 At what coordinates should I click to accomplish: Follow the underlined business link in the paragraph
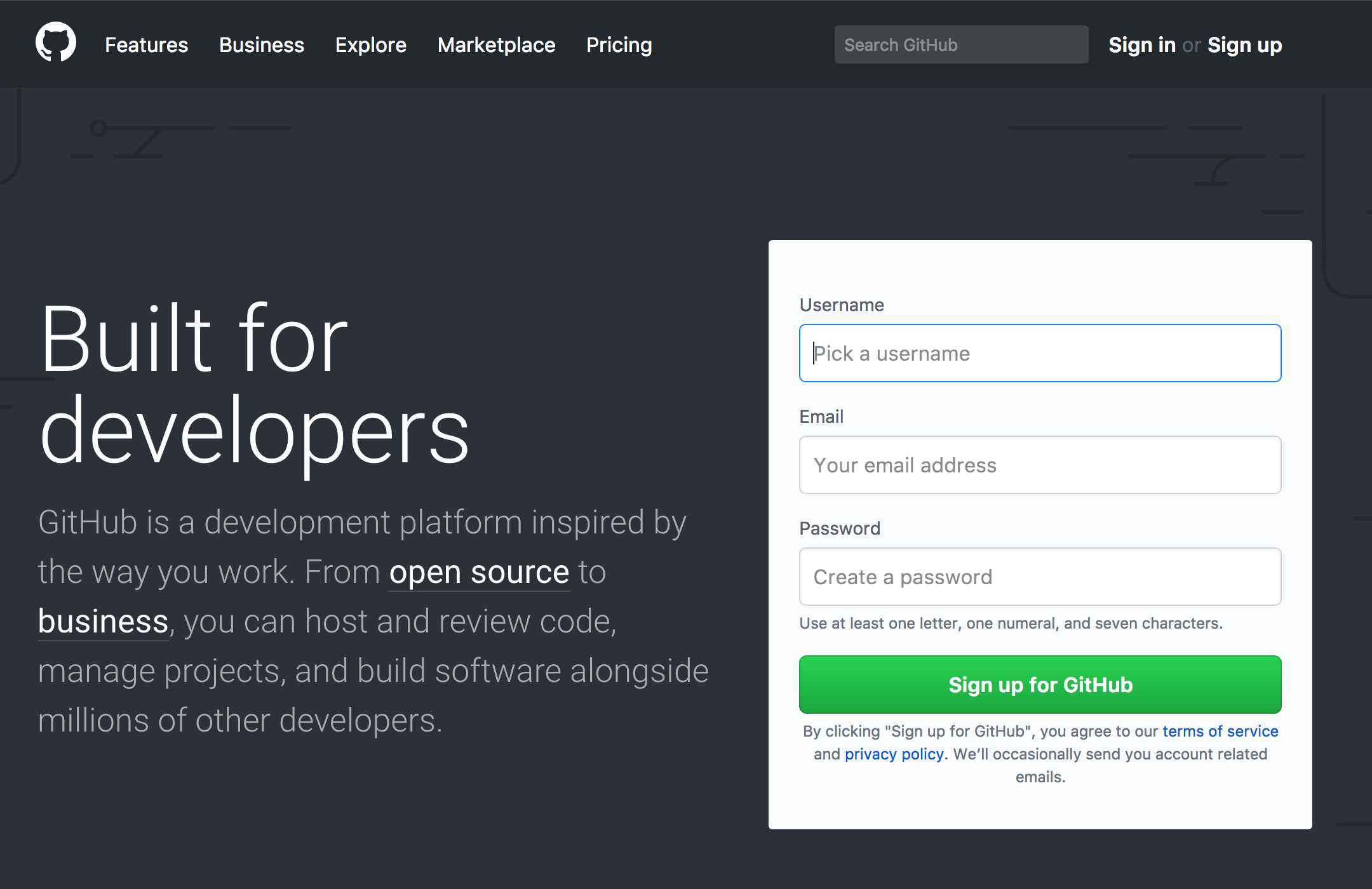(x=103, y=622)
